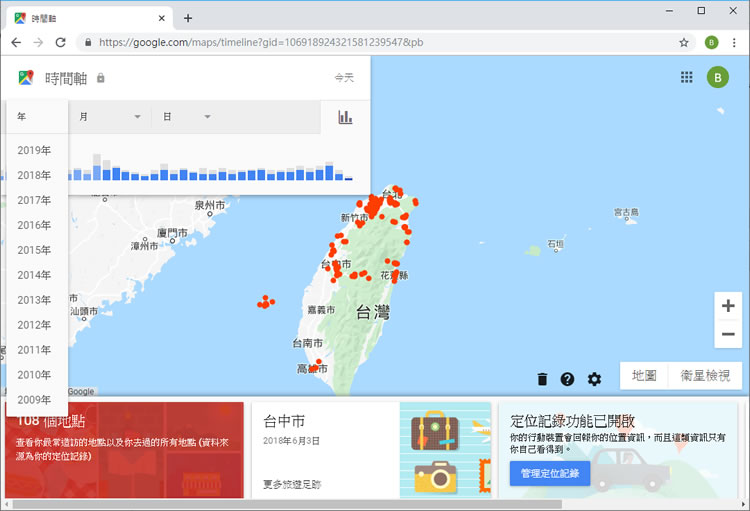750x511 pixels.
Task: Open the settings gear icon on map
Action: (595, 379)
